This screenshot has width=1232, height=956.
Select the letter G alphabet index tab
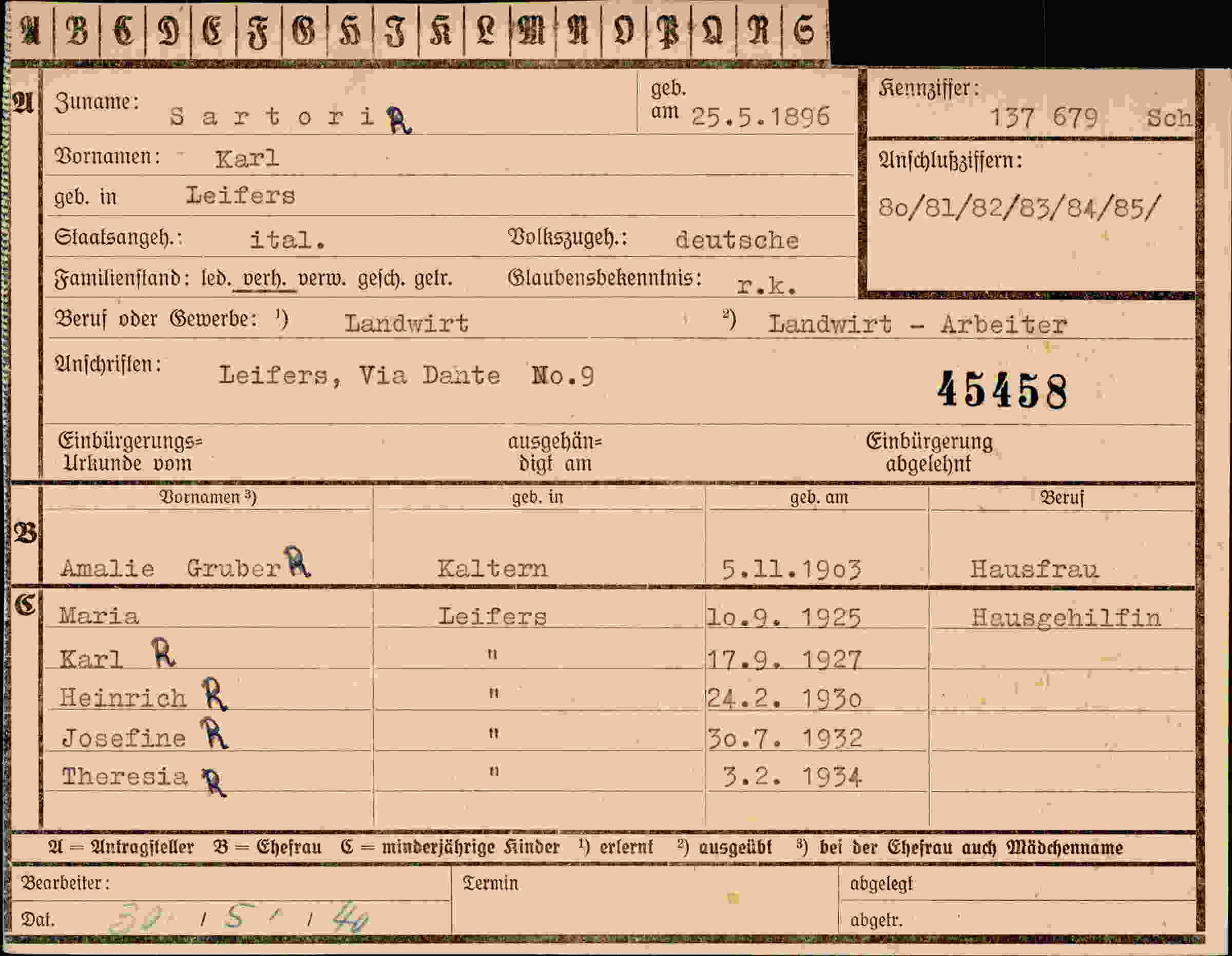(304, 31)
